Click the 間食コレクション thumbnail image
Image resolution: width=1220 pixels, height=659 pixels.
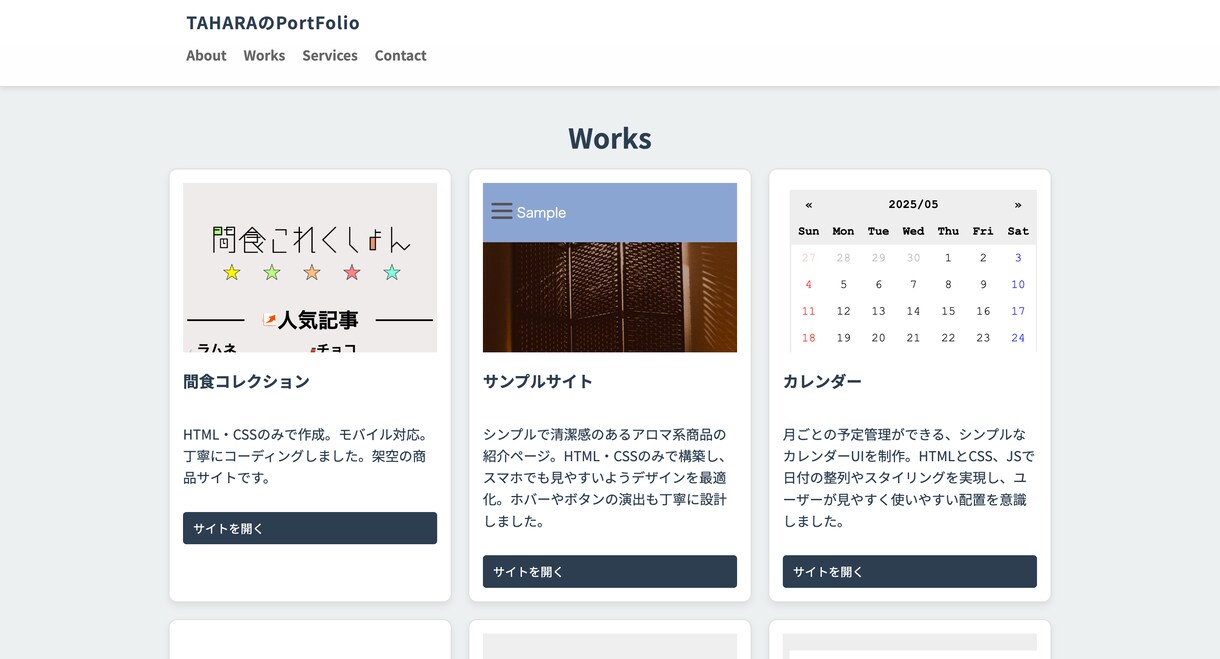(310, 267)
